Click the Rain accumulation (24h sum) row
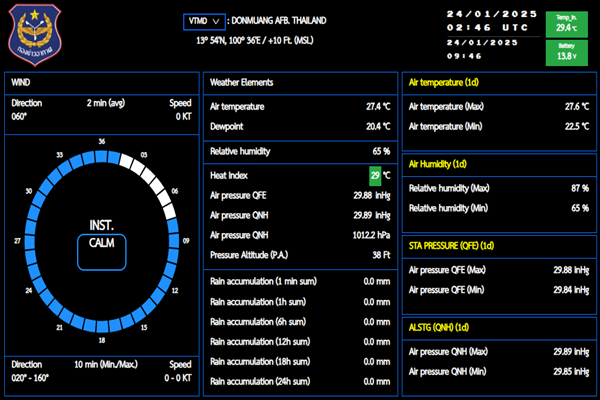 pos(300,382)
